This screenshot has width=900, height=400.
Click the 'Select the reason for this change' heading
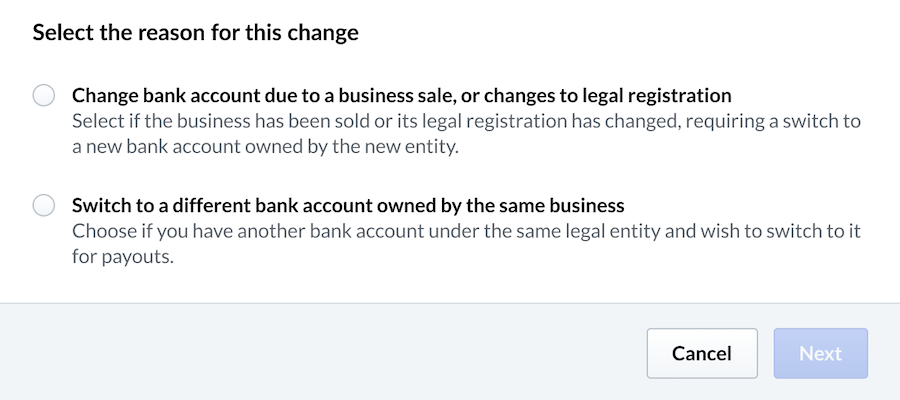196,33
